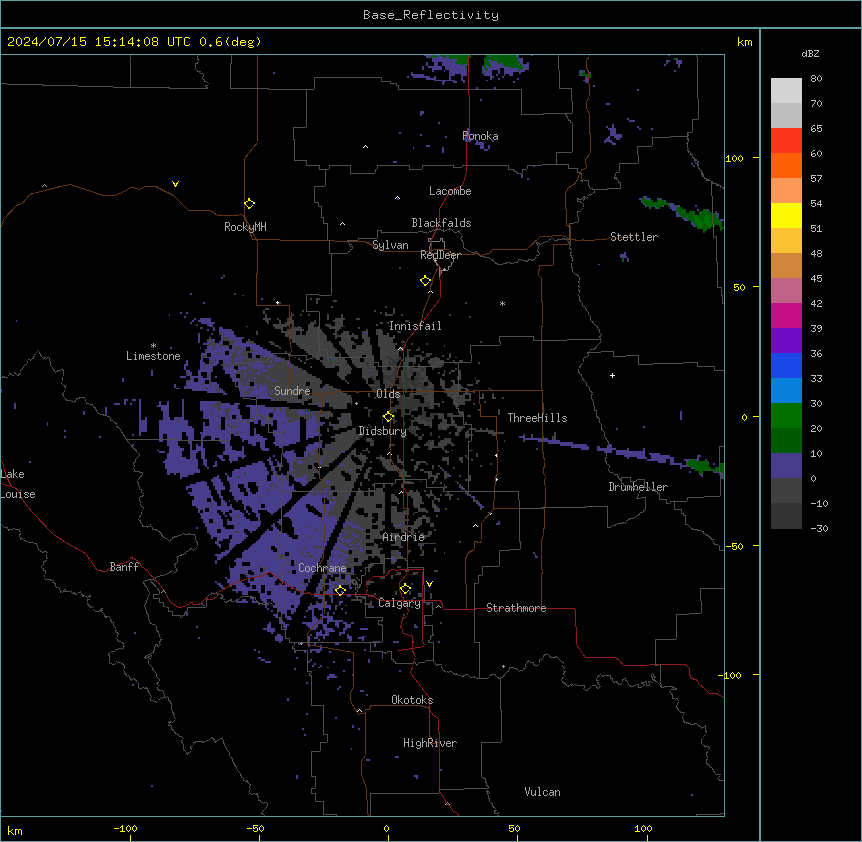Click the yellow V marker east of Calgary

click(429, 584)
